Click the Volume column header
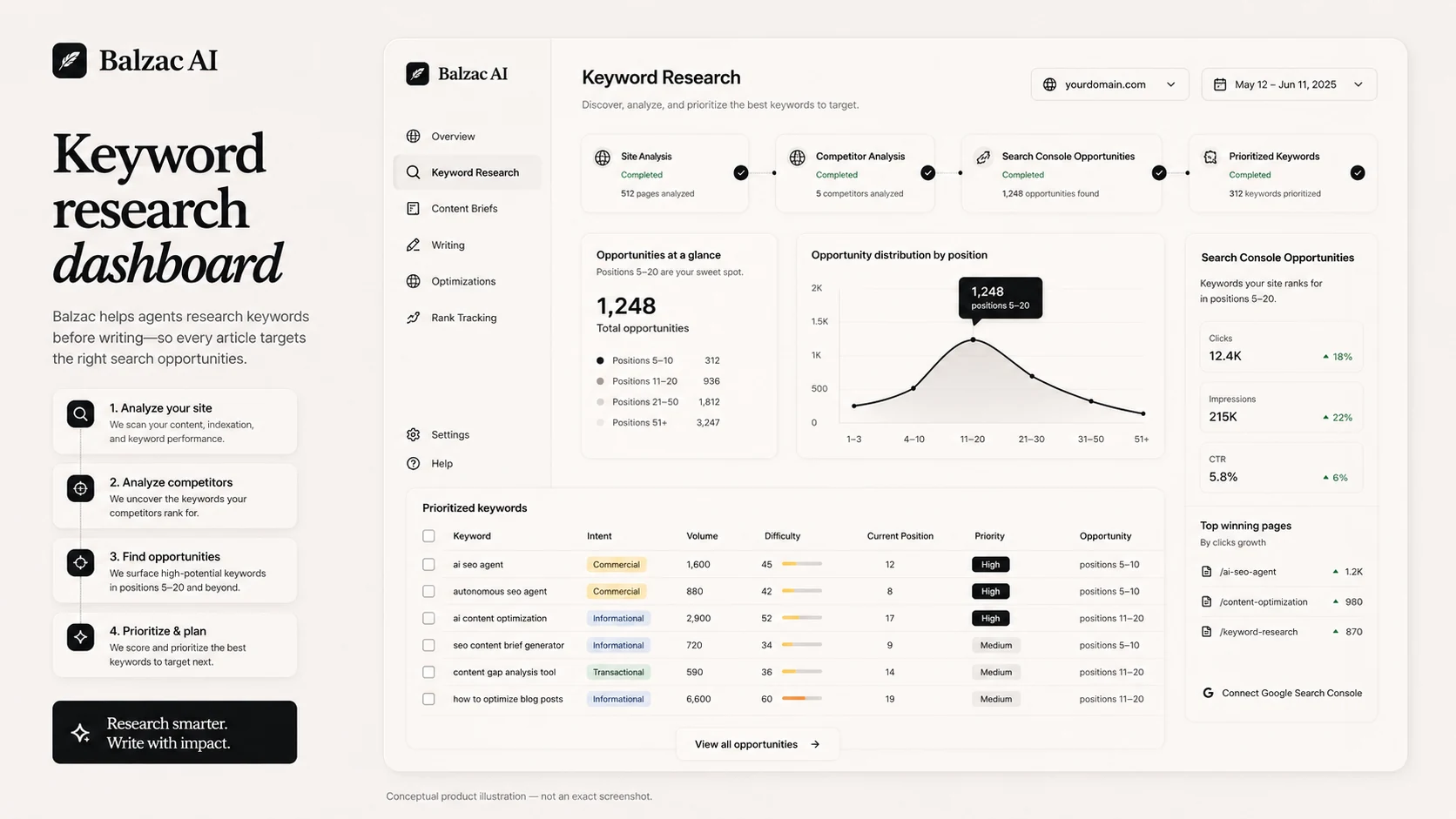The height and width of the screenshot is (819, 1456). [x=702, y=536]
